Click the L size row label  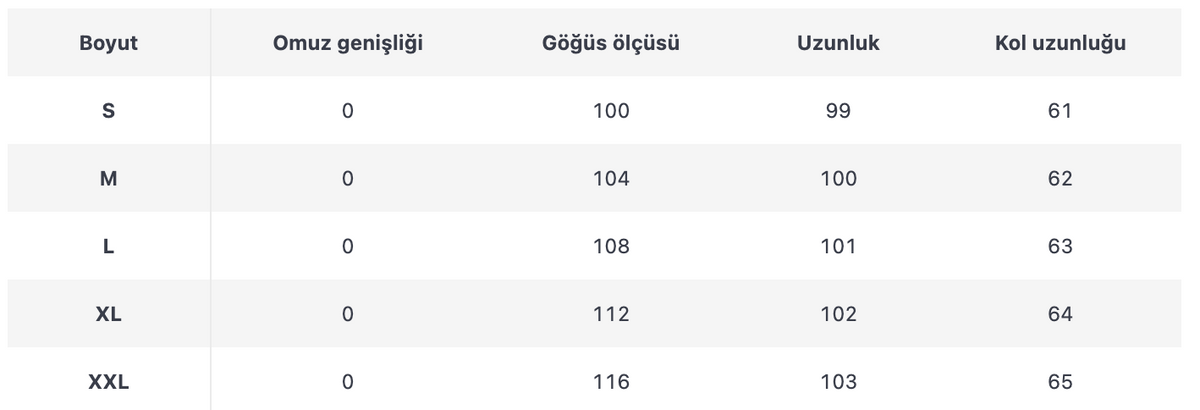pyautogui.click(x=108, y=246)
